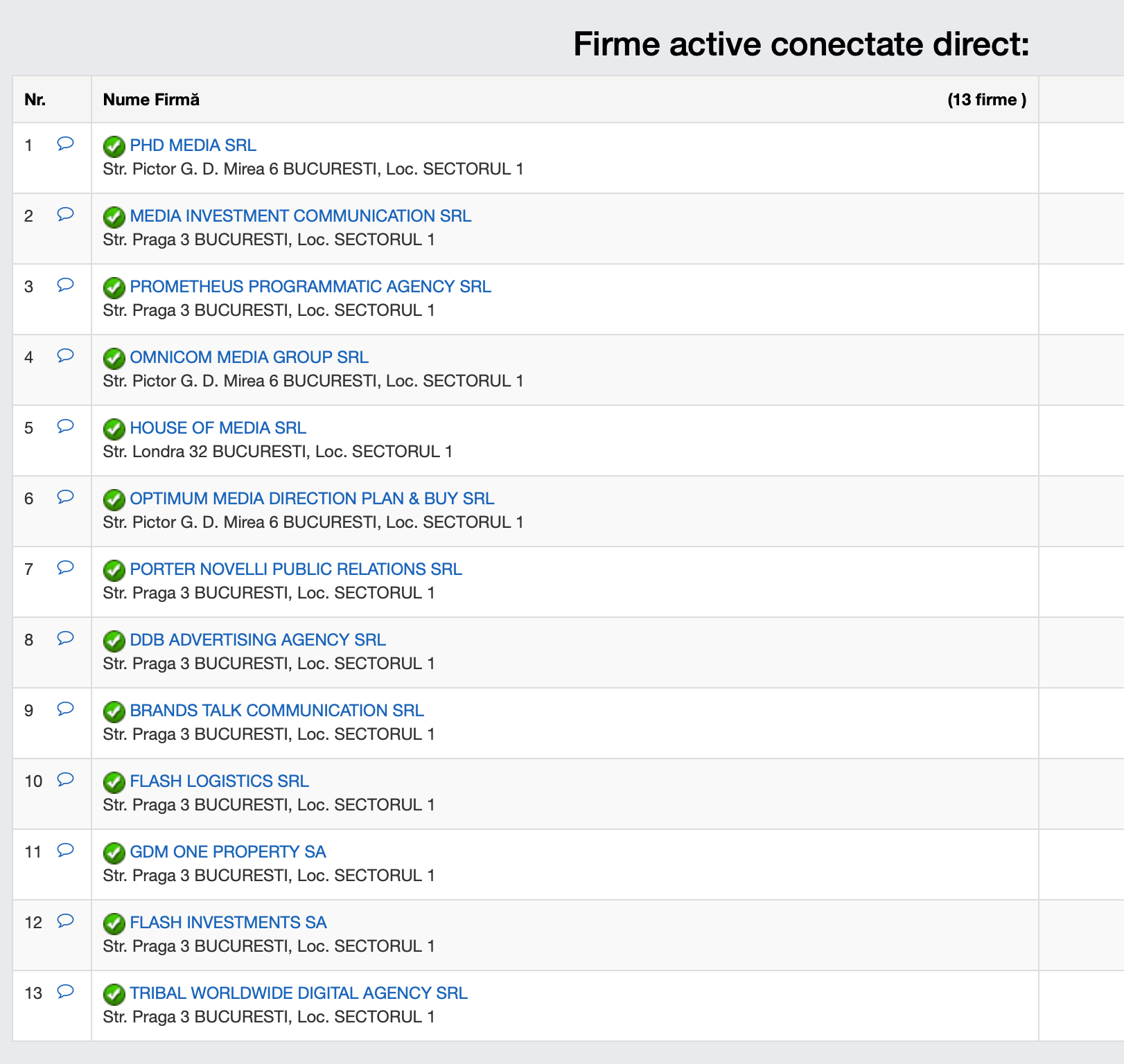Open GDM ONE PROPERTY SA link
The width and height of the screenshot is (1124, 1064).
pyautogui.click(x=228, y=852)
